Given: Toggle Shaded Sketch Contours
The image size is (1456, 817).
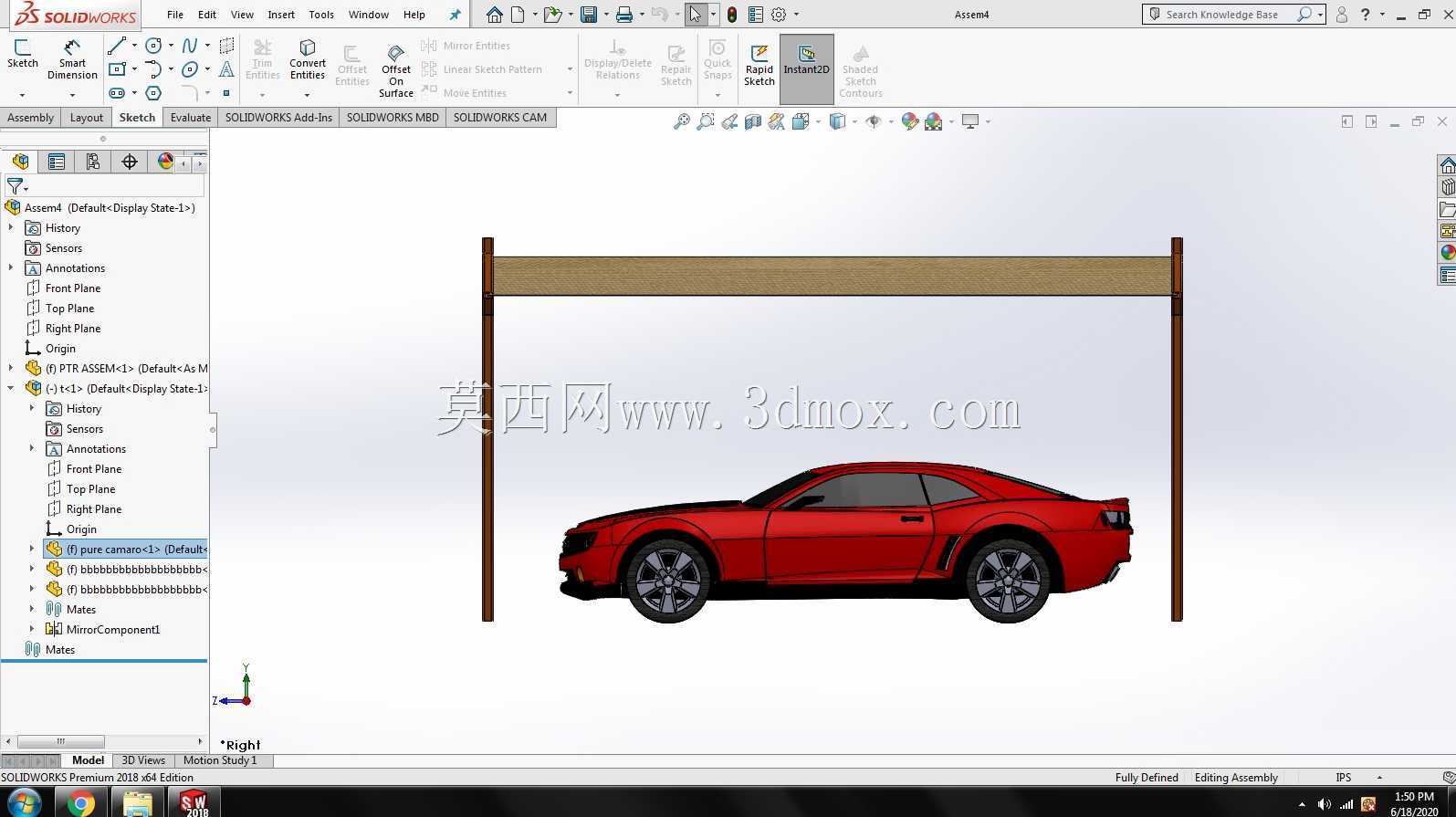Looking at the screenshot, I should pos(861,71).
